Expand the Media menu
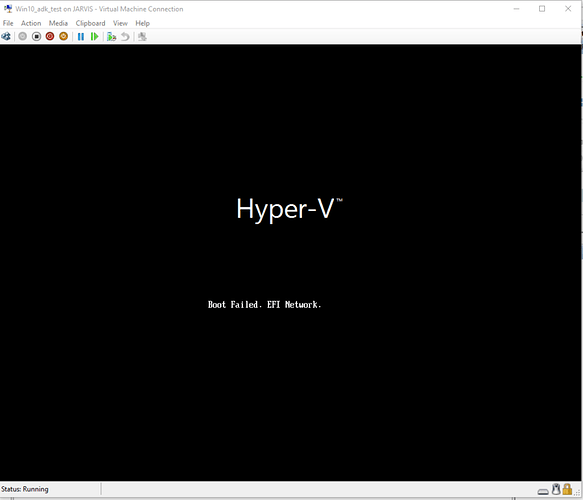 tap(58, 23)
